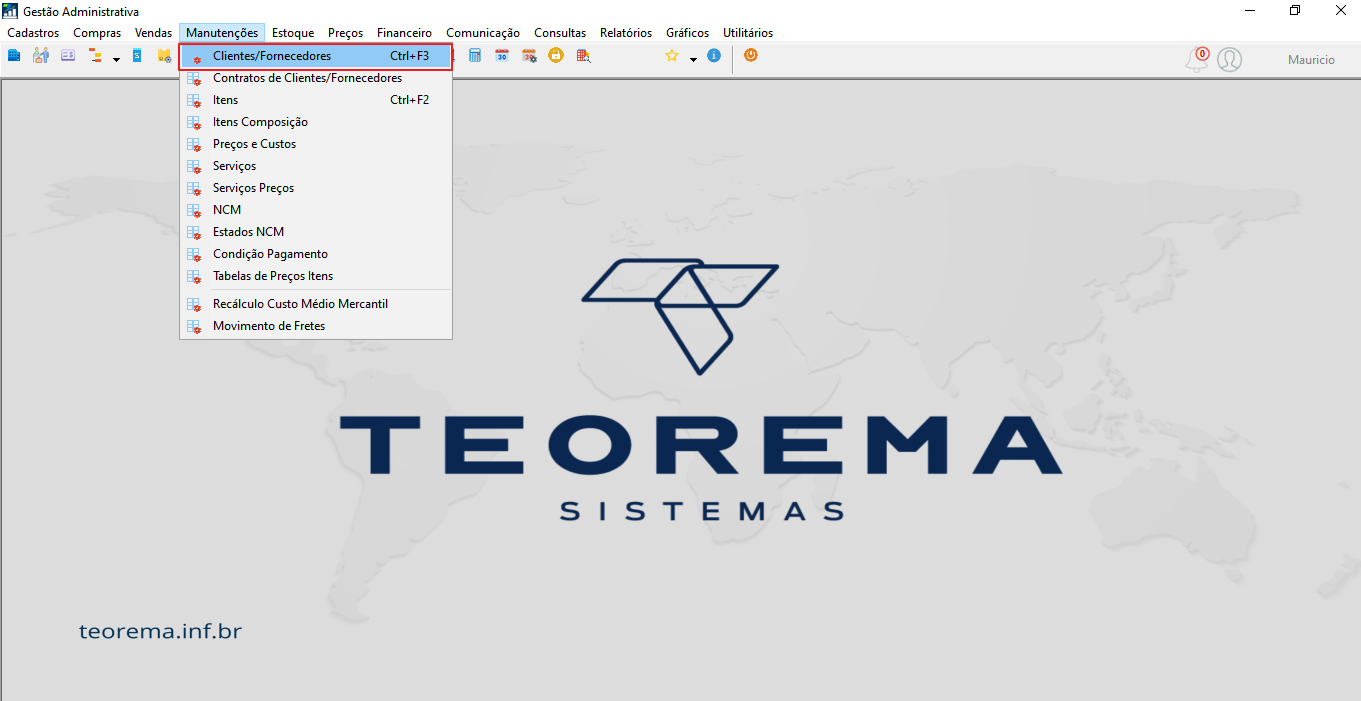
Task: Expand the favorites star dropdown arrow
Action: [693, 59]
